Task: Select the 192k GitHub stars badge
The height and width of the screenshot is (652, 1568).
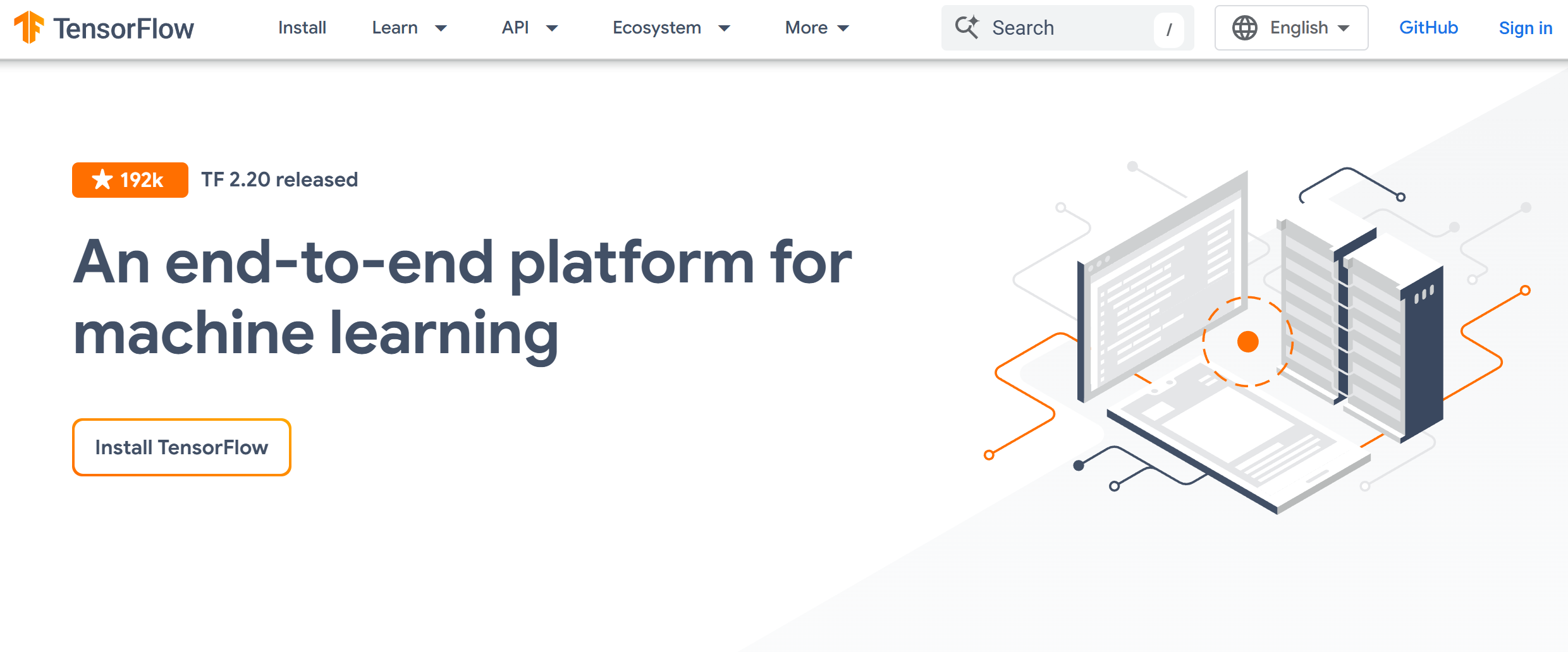Action: pyautogui.click(x=129, y=180)
